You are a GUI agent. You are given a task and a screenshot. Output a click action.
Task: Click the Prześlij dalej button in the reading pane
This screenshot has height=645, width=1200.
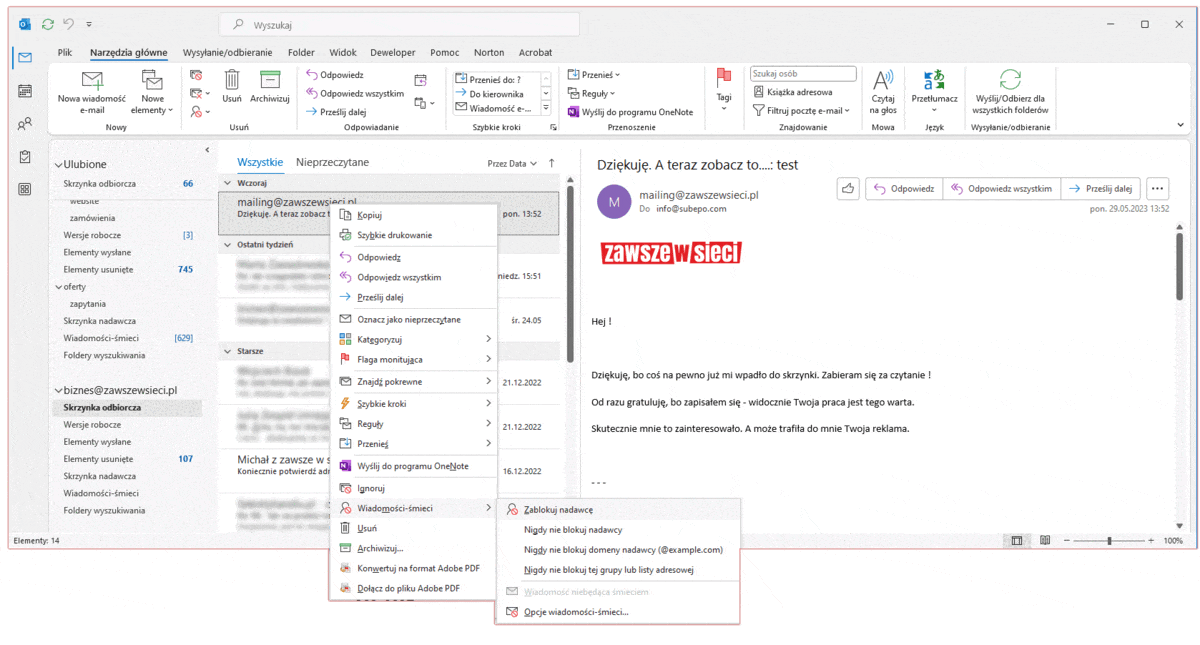click(1100, 188)
